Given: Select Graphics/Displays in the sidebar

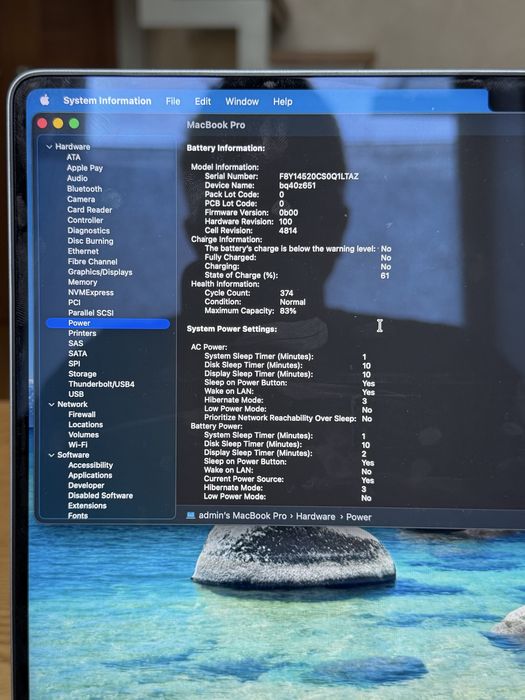Looking at the screenshot, I should pyautogui.click(x=100, y=272).
